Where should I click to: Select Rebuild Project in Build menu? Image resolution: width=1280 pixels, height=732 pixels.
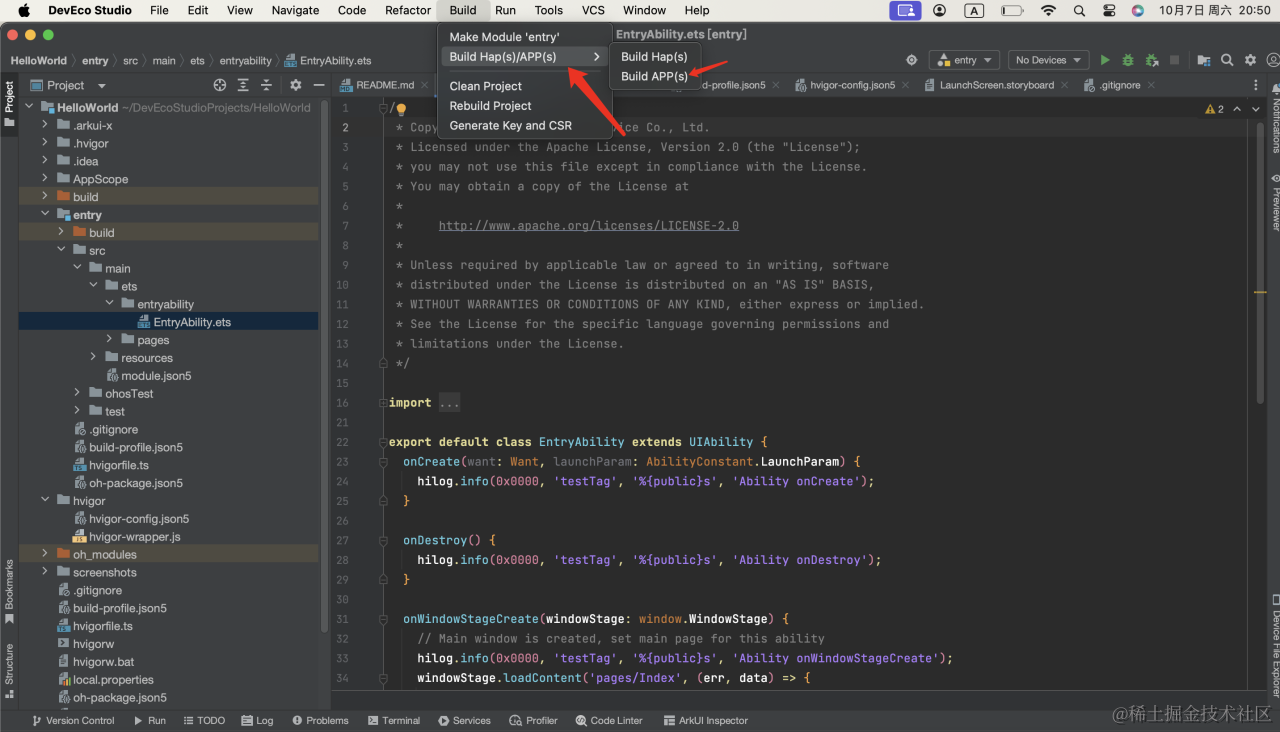pyautogui.click(x=525, y=106)
